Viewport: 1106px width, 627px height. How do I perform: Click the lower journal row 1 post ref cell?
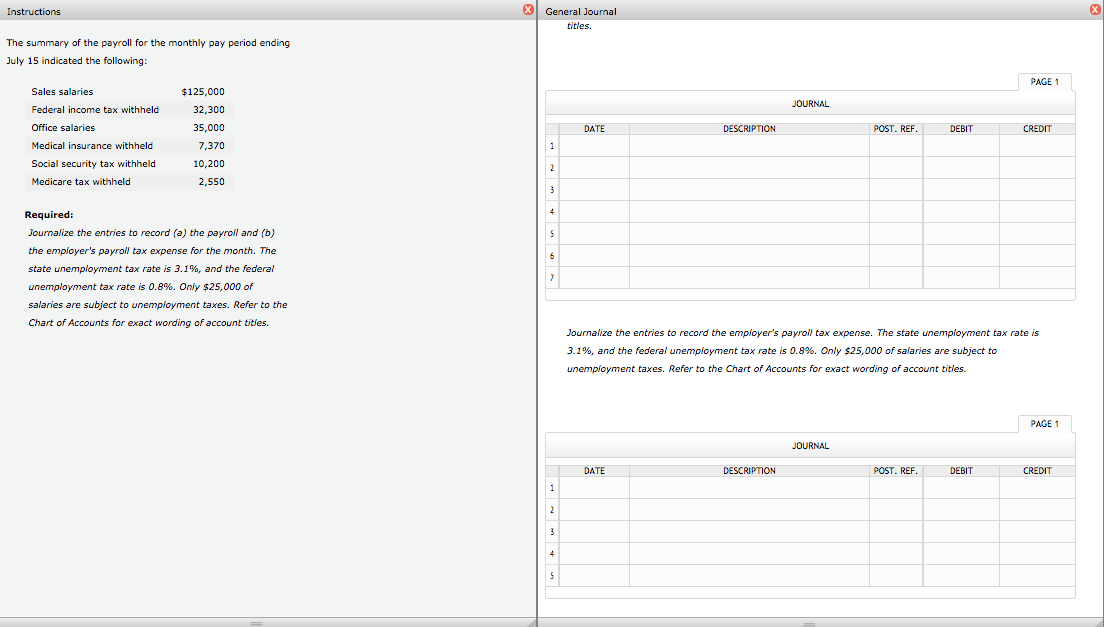(x=896, y=488)
